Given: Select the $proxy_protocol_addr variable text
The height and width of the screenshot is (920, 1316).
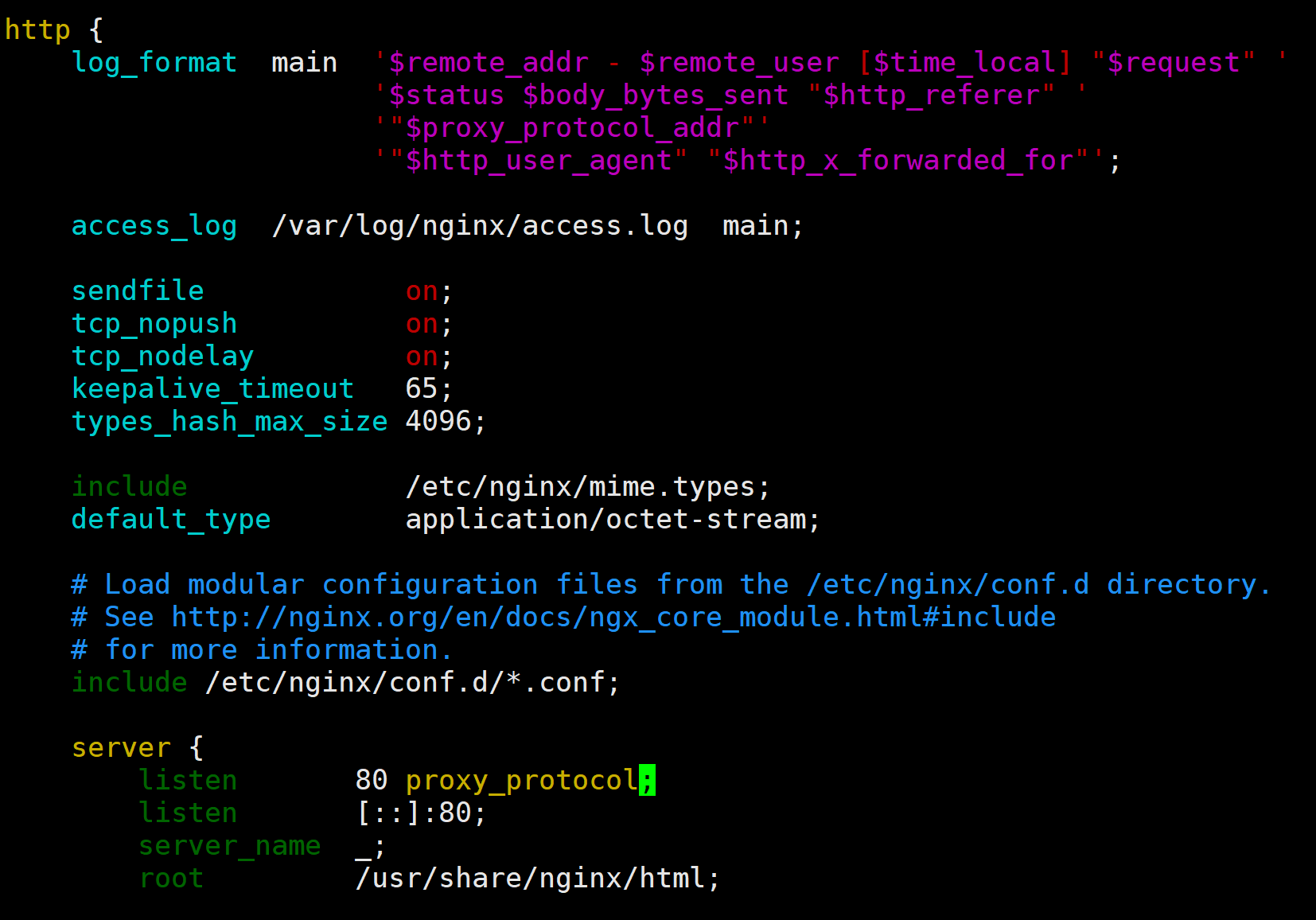Looking at the screenshot, I should coord(572,128).
